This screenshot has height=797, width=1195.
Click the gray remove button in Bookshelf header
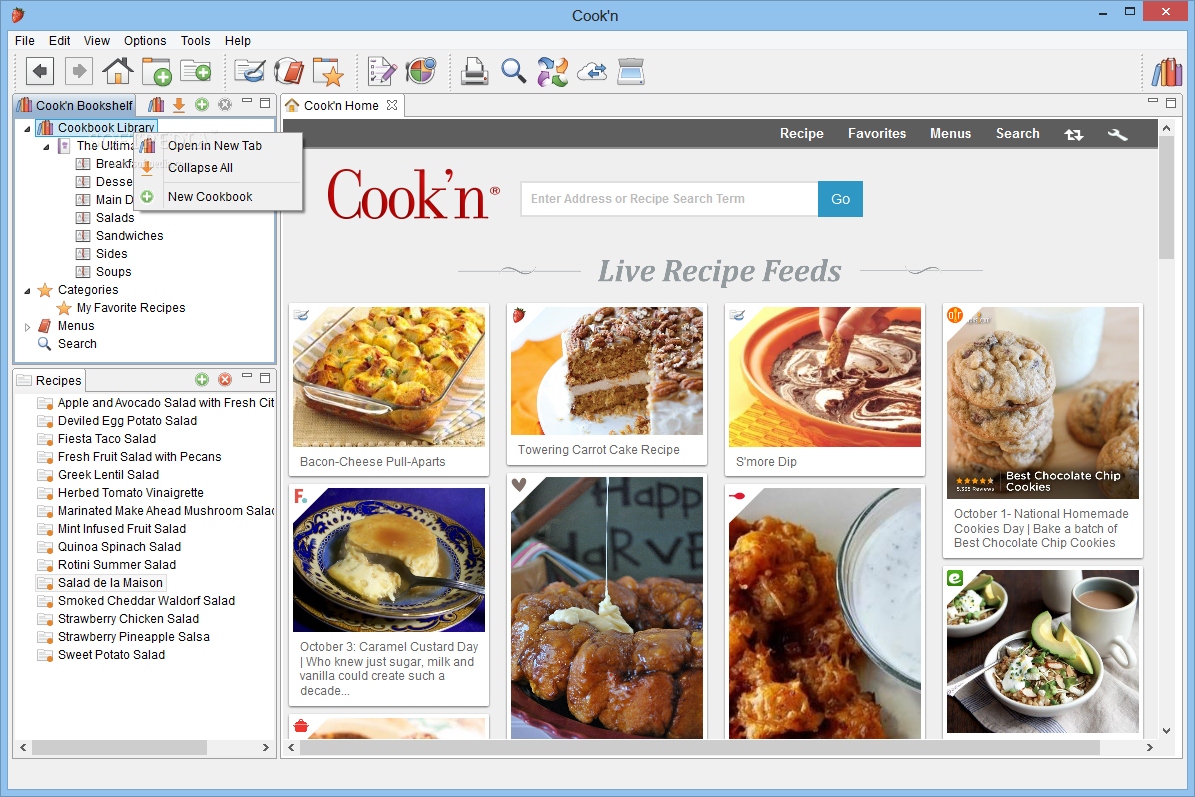pyautogui.click(x=225, y=104)
